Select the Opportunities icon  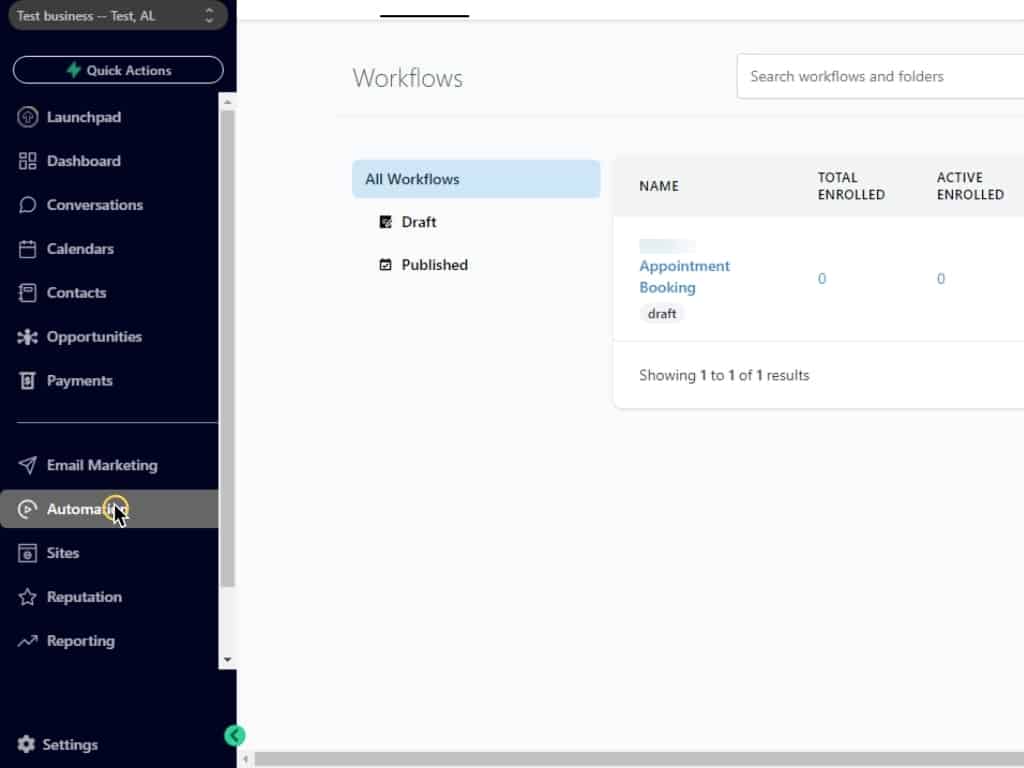coord(27,337)
